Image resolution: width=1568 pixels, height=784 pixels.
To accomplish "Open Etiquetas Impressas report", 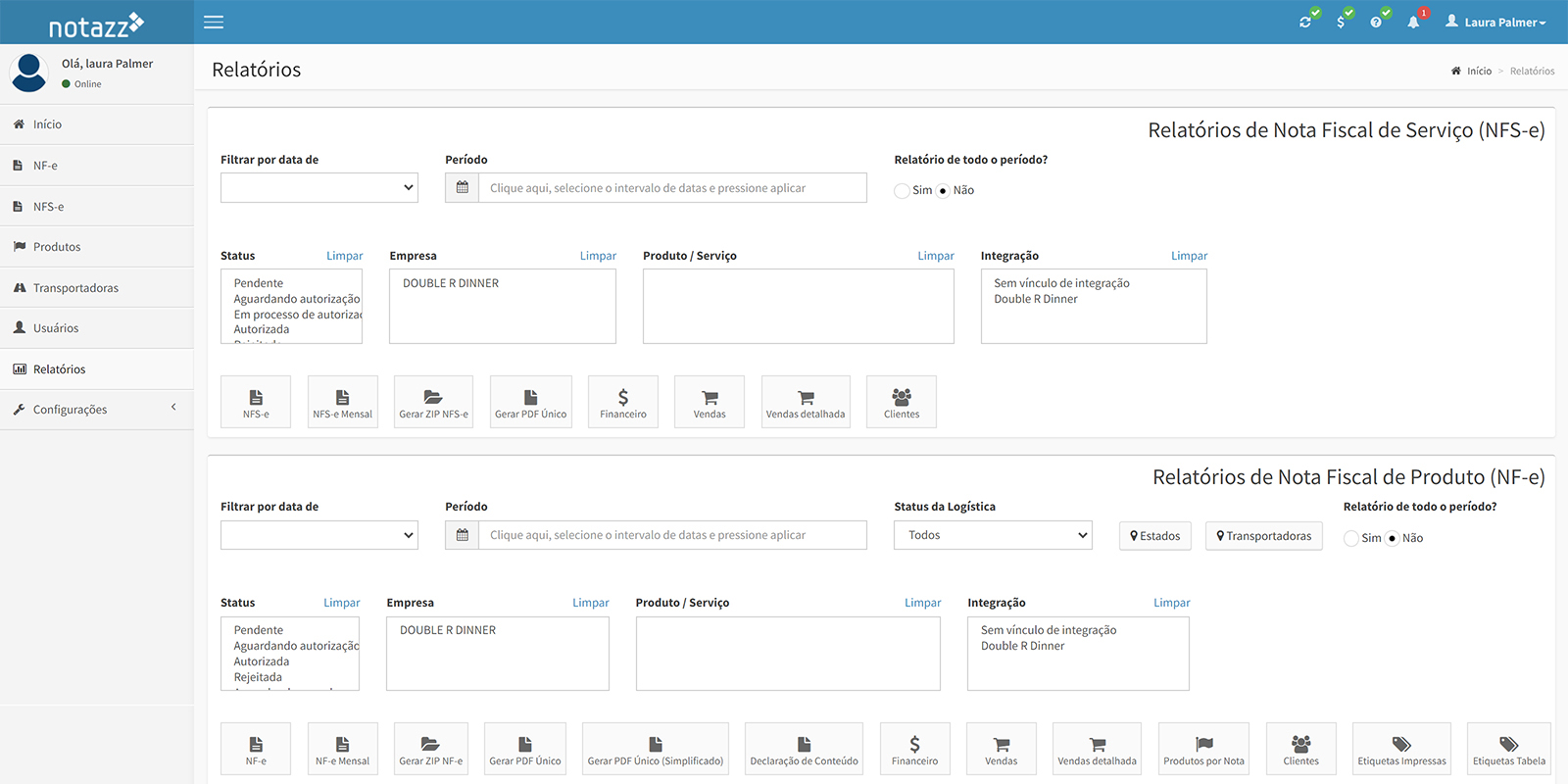I will pos(1402,749).
